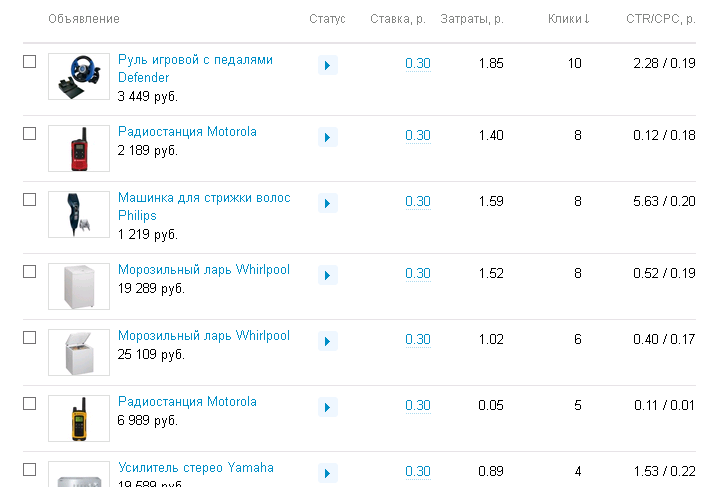711x487 pixels.
Task: Sort table by Клики column header
Action: [x=568, y=19]
